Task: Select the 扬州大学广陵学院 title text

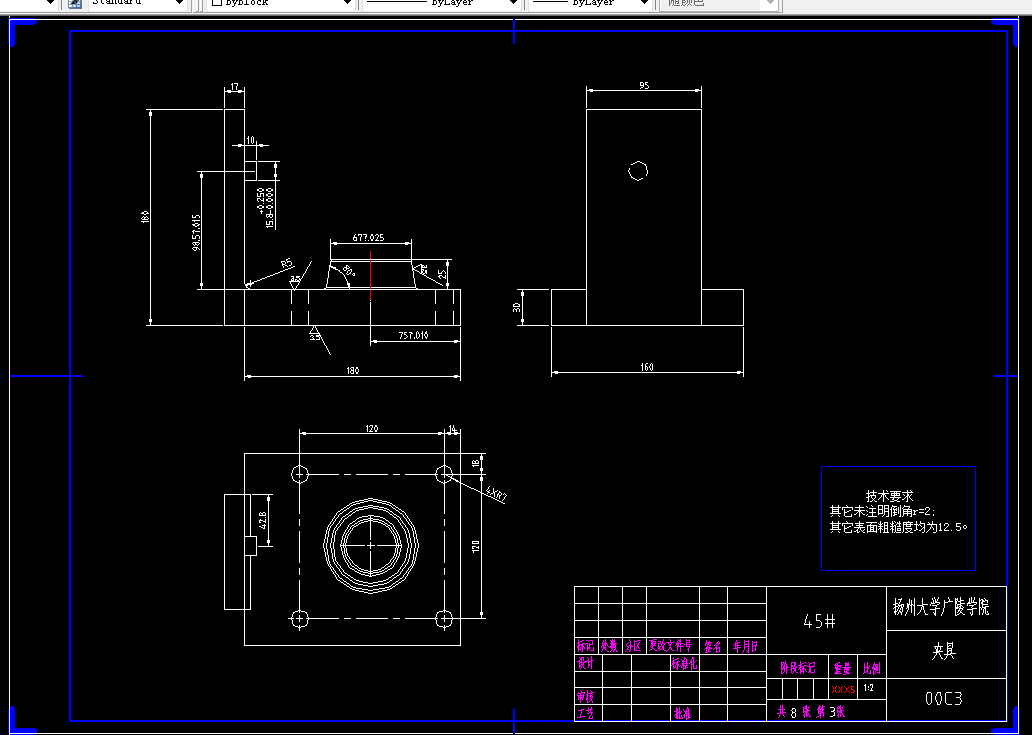Action: pyautogui.click(x=941, y=606)
